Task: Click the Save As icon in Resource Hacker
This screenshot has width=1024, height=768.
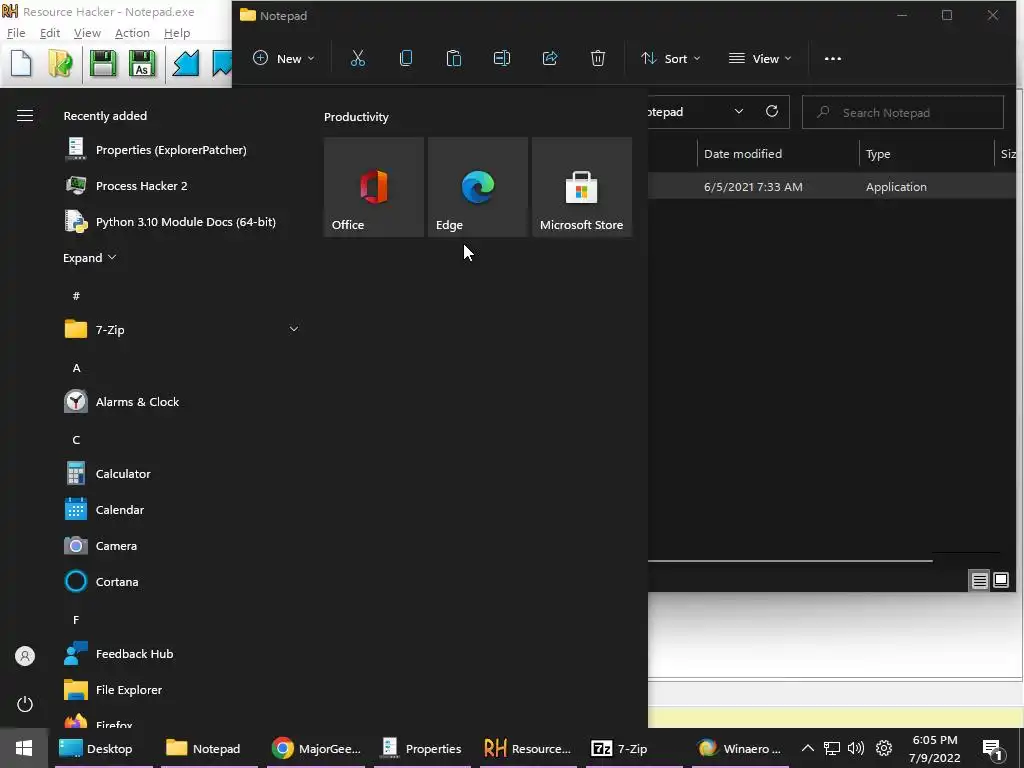Action: click(142, 63)
